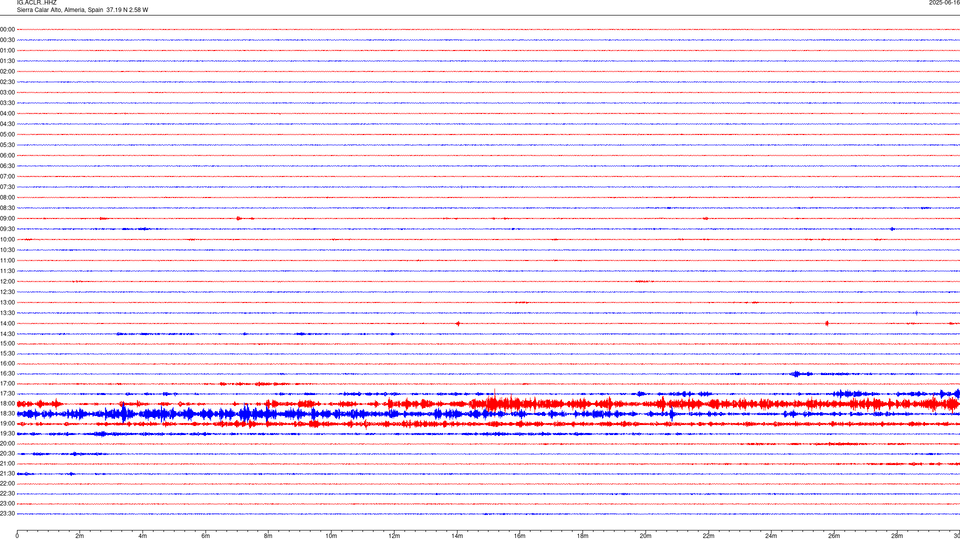Select the 13:30 time row label
The image size is (960, 540).
click(x=7, y=313)
